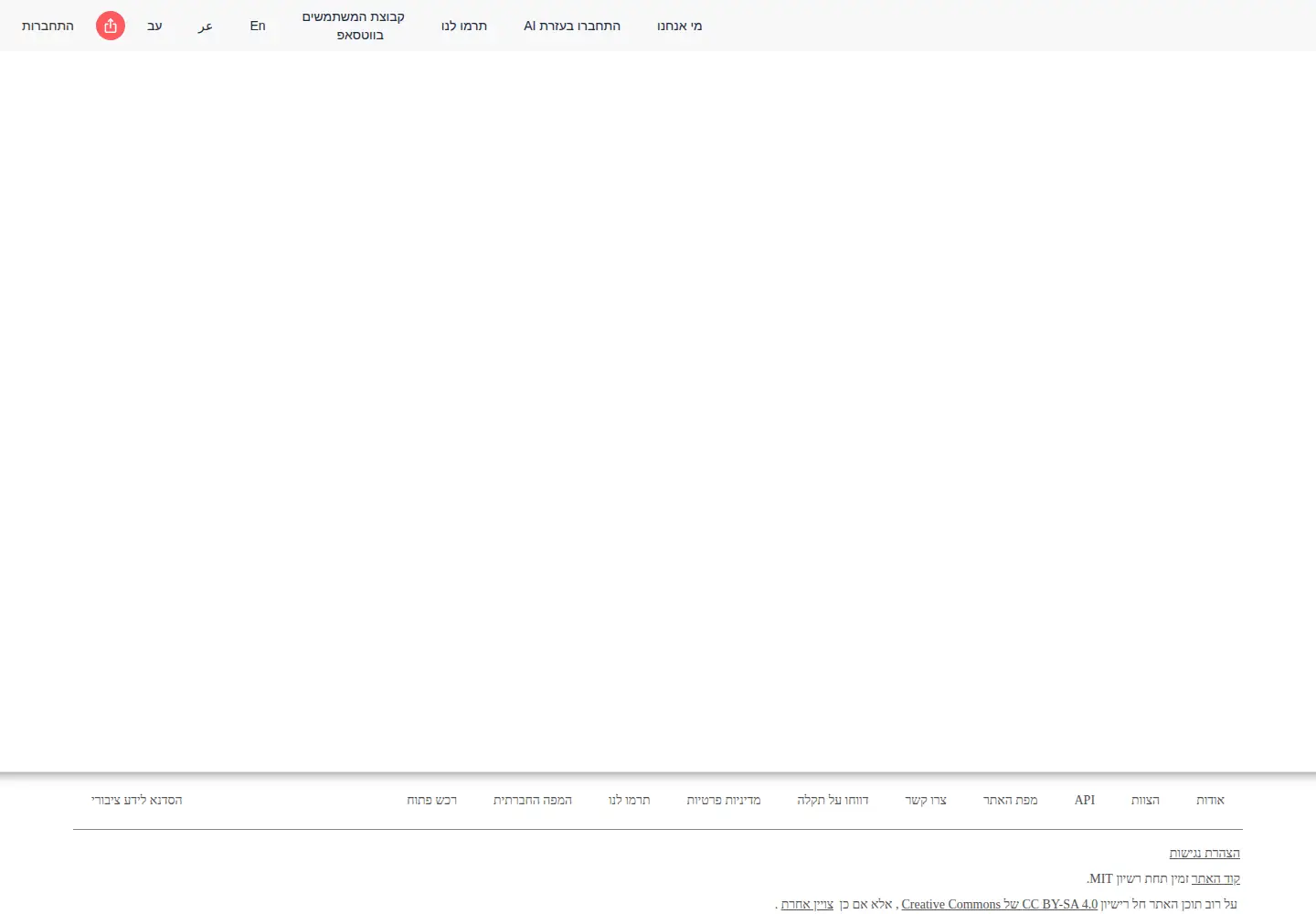Switch language to Arabic عر
Viewport: 1316px width, 914px height.
206,26
